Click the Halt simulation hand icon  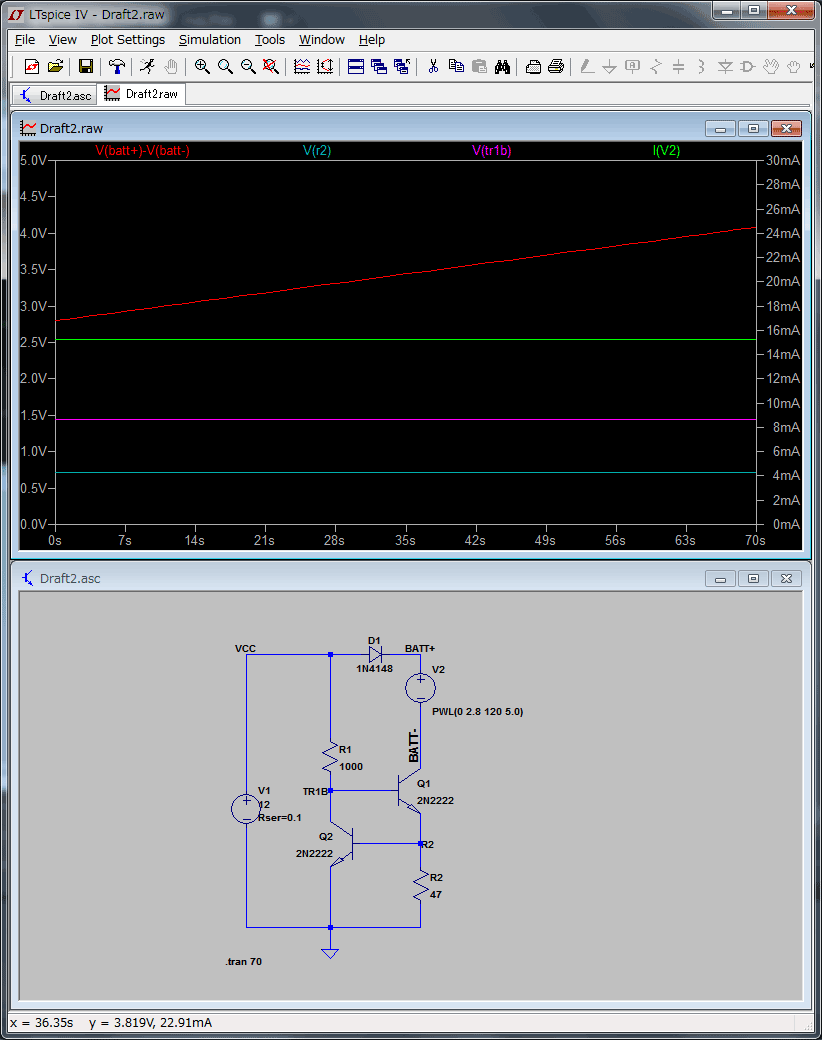pyautogui.click(x=171, y=66)
